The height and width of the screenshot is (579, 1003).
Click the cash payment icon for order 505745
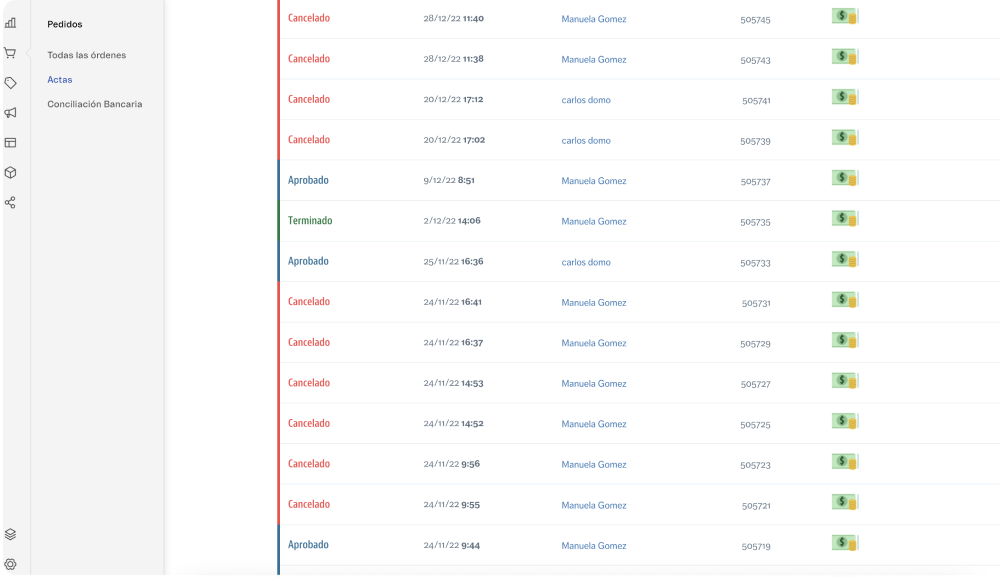[845, 16]
